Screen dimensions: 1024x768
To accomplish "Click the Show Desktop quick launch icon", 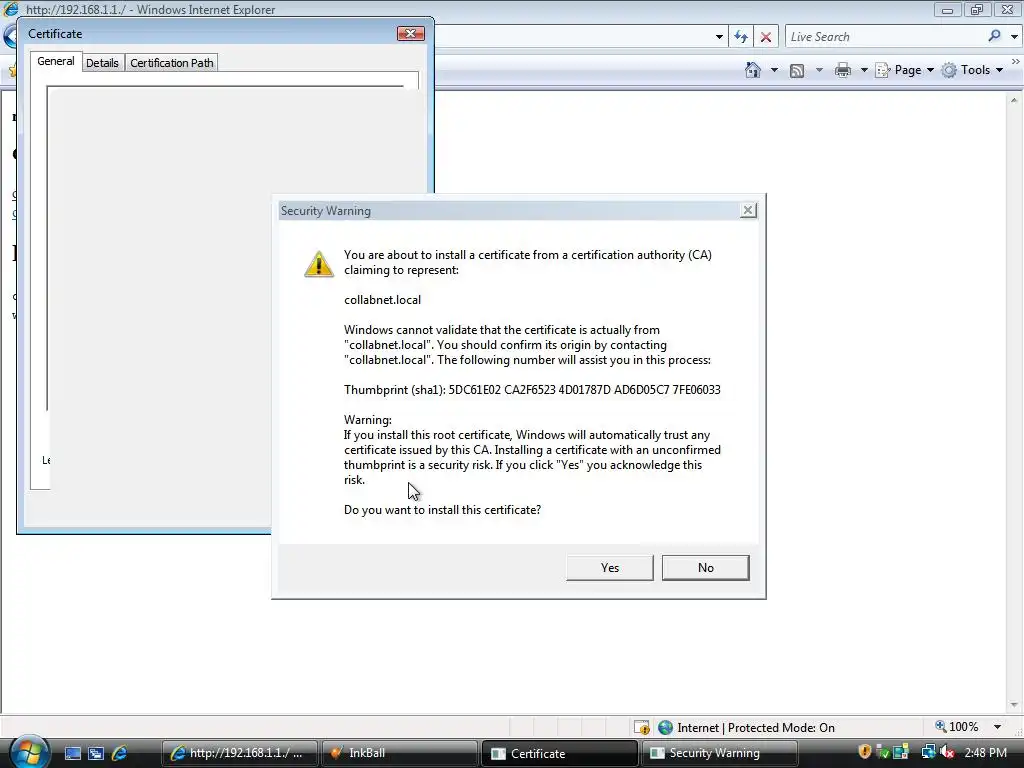I will 72,753.
